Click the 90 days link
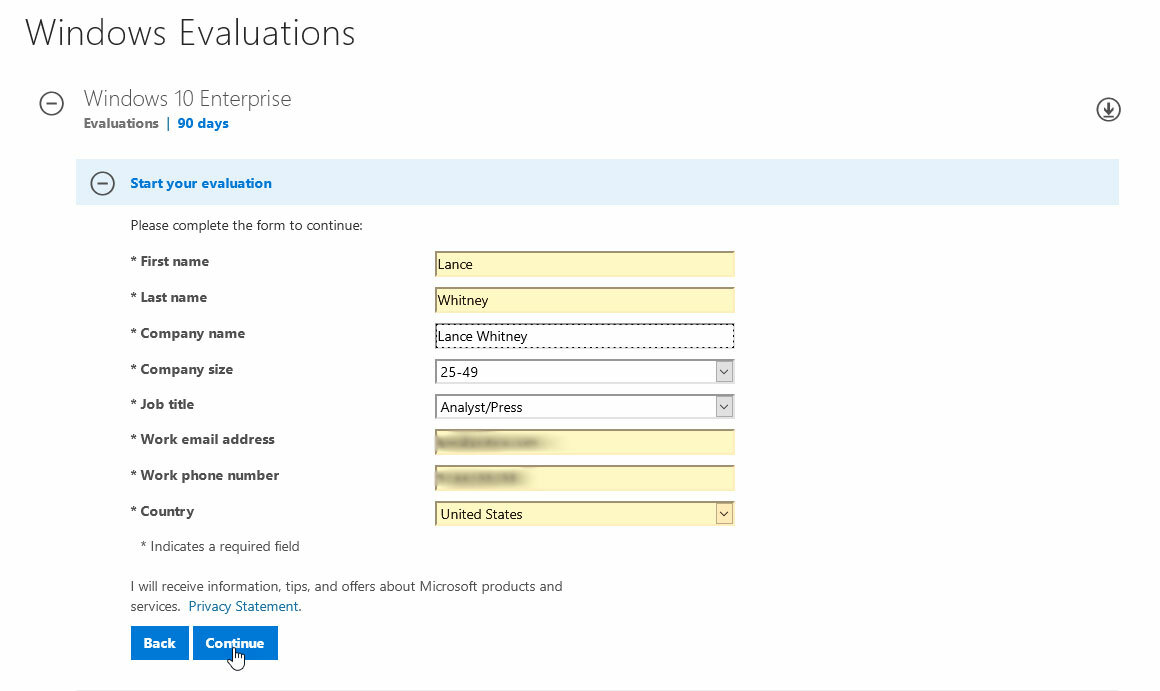This screenshot has width=1160, height=691. [x=203, y=124]
